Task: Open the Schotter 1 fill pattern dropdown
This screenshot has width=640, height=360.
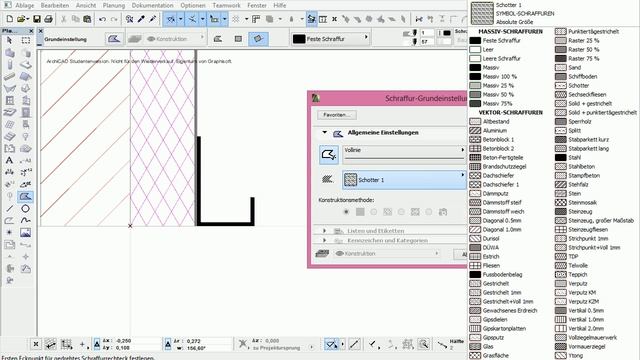Action: pyautogui.click(x=404, y=180)
